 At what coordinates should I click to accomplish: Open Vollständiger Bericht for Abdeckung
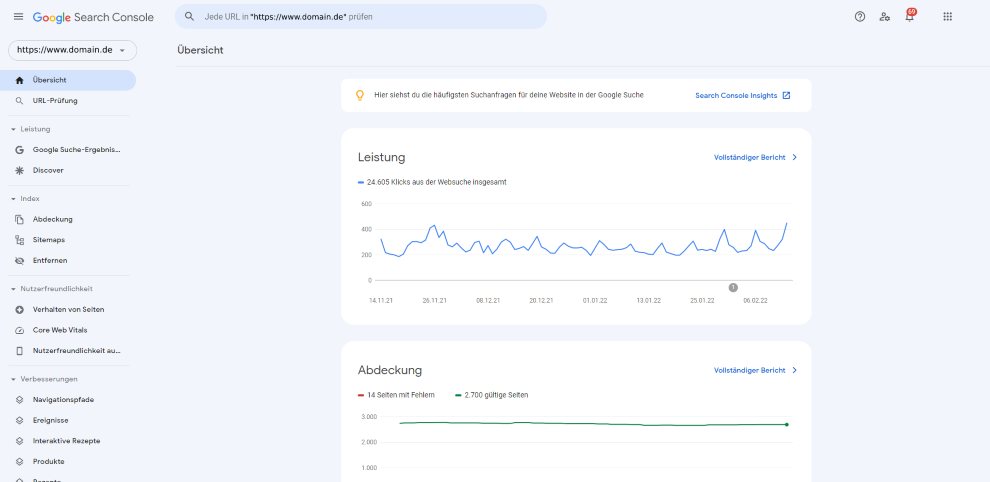tap(749, 370)
